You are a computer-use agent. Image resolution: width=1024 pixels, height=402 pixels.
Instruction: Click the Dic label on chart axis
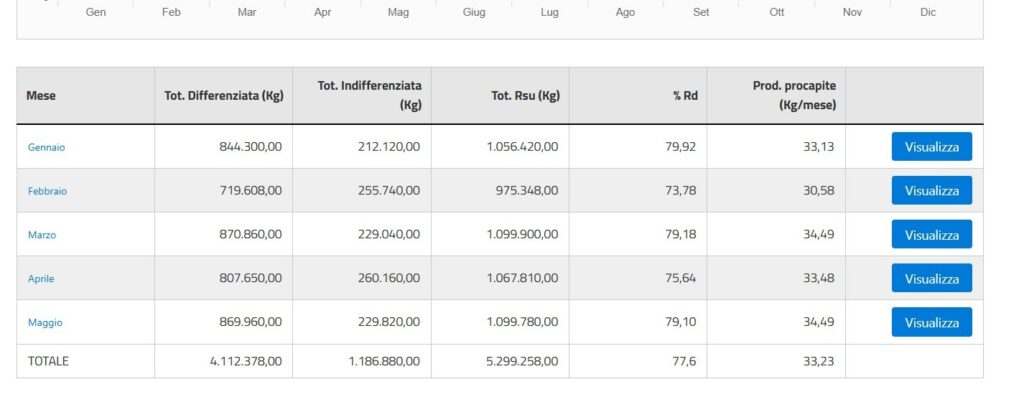[928, 12]
